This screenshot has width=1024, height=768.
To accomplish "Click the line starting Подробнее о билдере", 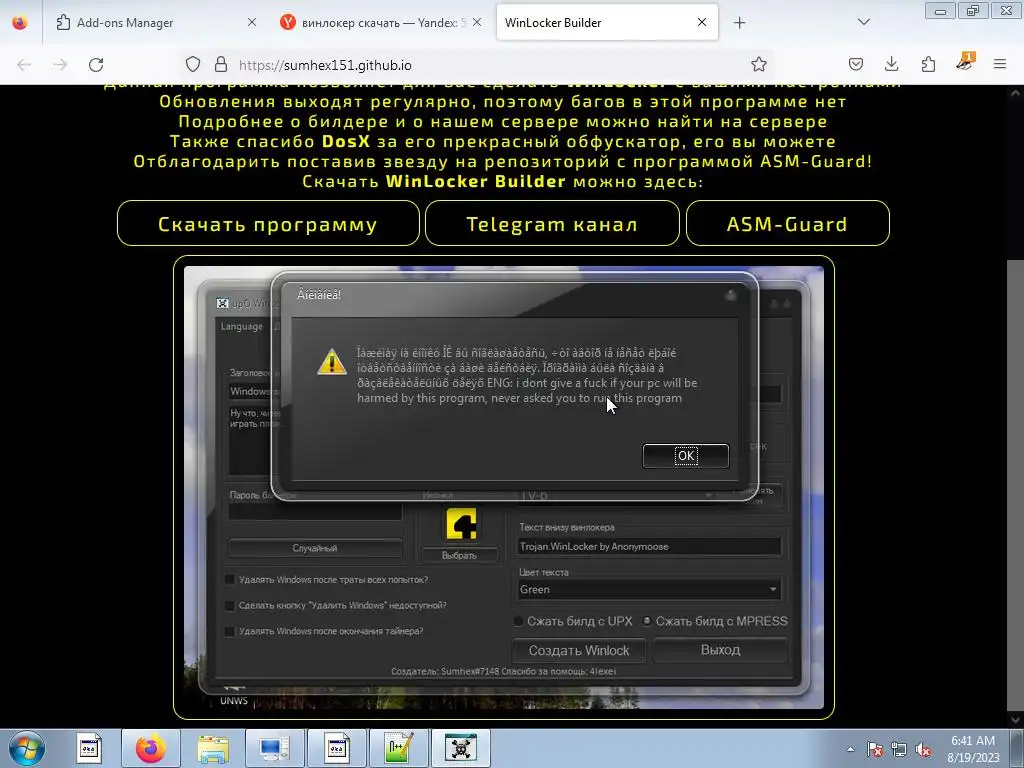I will point(503,122).
